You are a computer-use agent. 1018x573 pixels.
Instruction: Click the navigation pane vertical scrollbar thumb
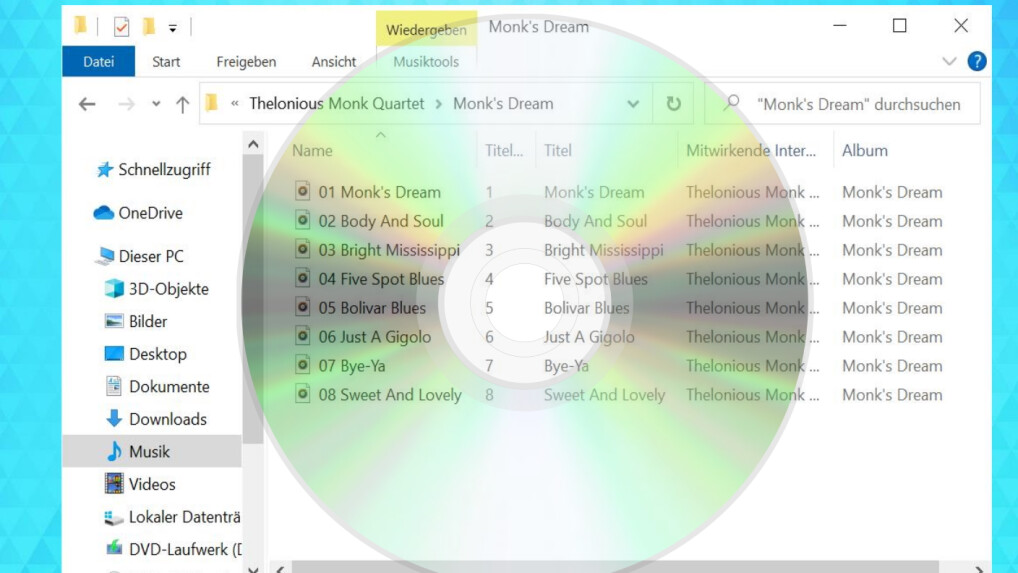pyautogui.click(x=253, y=299)
